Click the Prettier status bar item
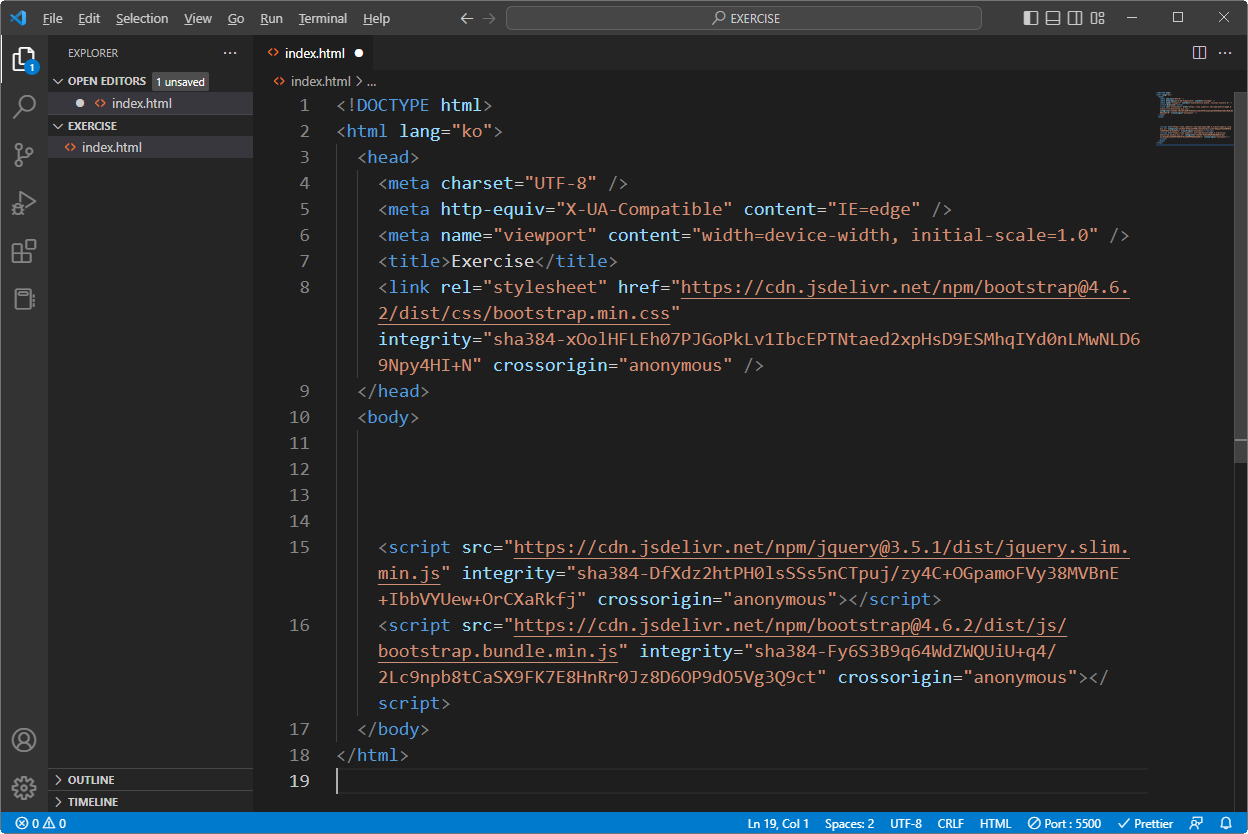1248x834 pixels. [x=1146, y=824]
